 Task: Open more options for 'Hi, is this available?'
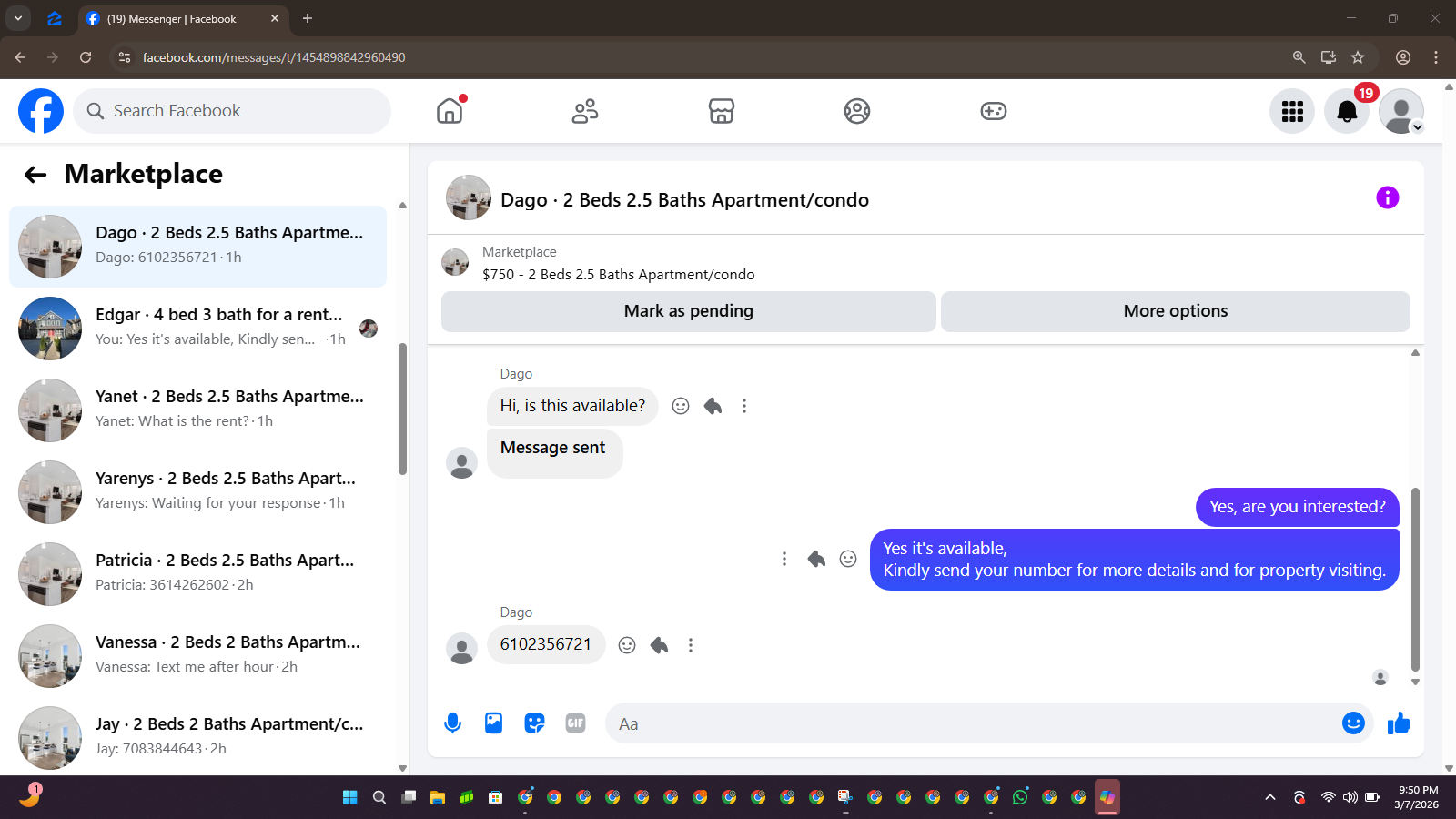pyautogui.click(x=744, y=406)
